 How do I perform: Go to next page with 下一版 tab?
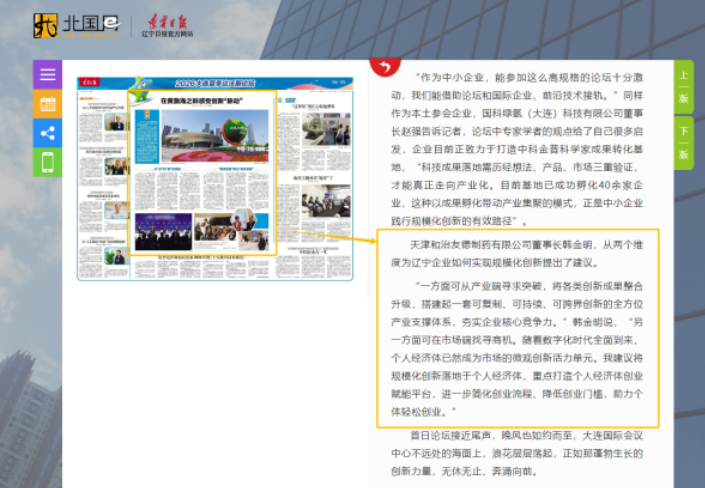(683, 143)
